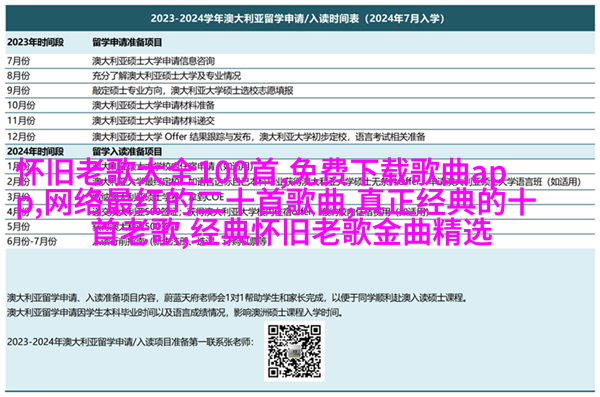Click "澳大利亚硕士大学申请材料准备" cell
Screen dimensions: 600x397
pos(153,105)
